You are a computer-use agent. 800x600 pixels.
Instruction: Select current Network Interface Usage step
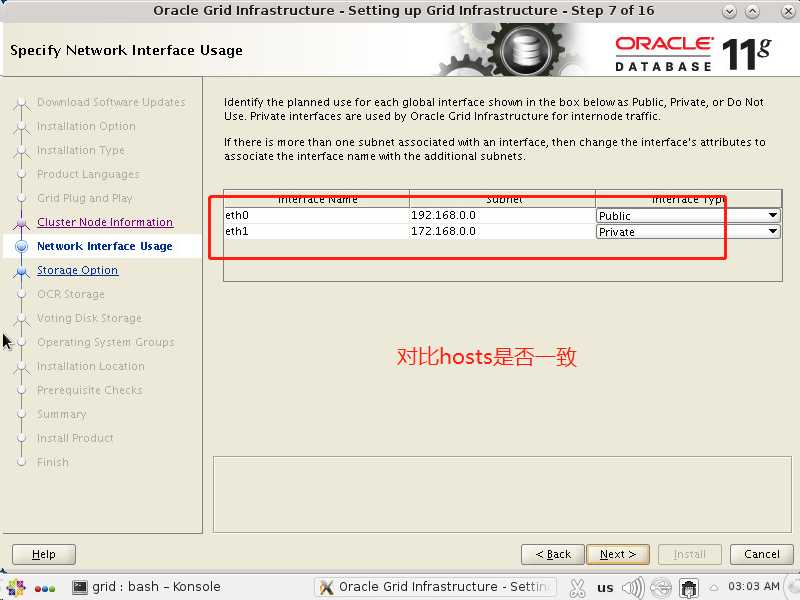105,246
